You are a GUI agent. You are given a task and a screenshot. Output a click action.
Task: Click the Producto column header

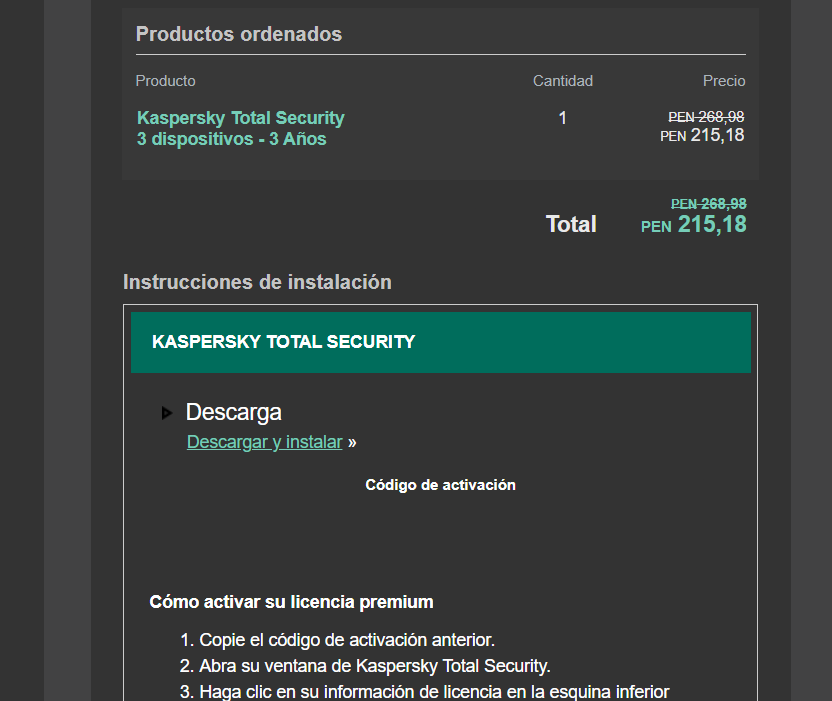(166, 81)
